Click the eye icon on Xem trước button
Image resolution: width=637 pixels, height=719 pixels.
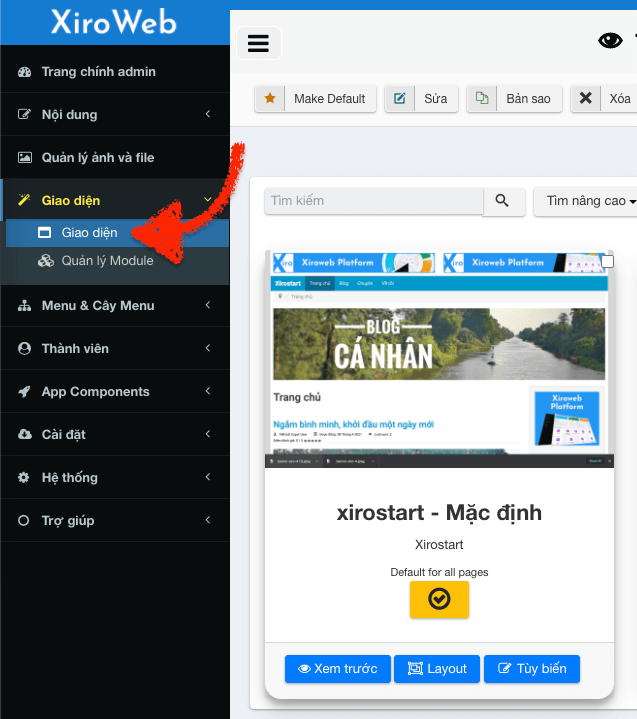click(304, 669)
